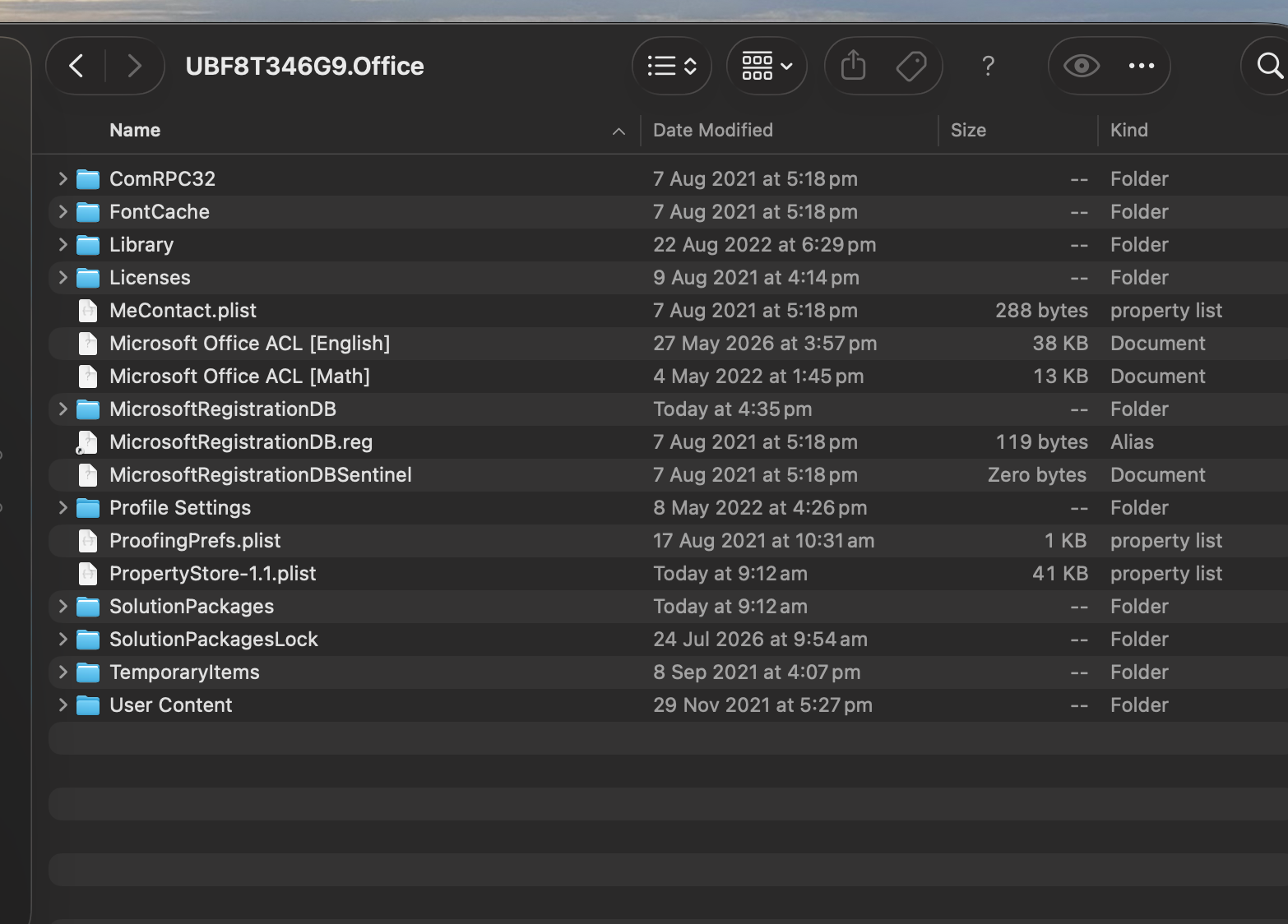
Task: Select the SolutionPackagesLock file name
Action: point(214,639)
